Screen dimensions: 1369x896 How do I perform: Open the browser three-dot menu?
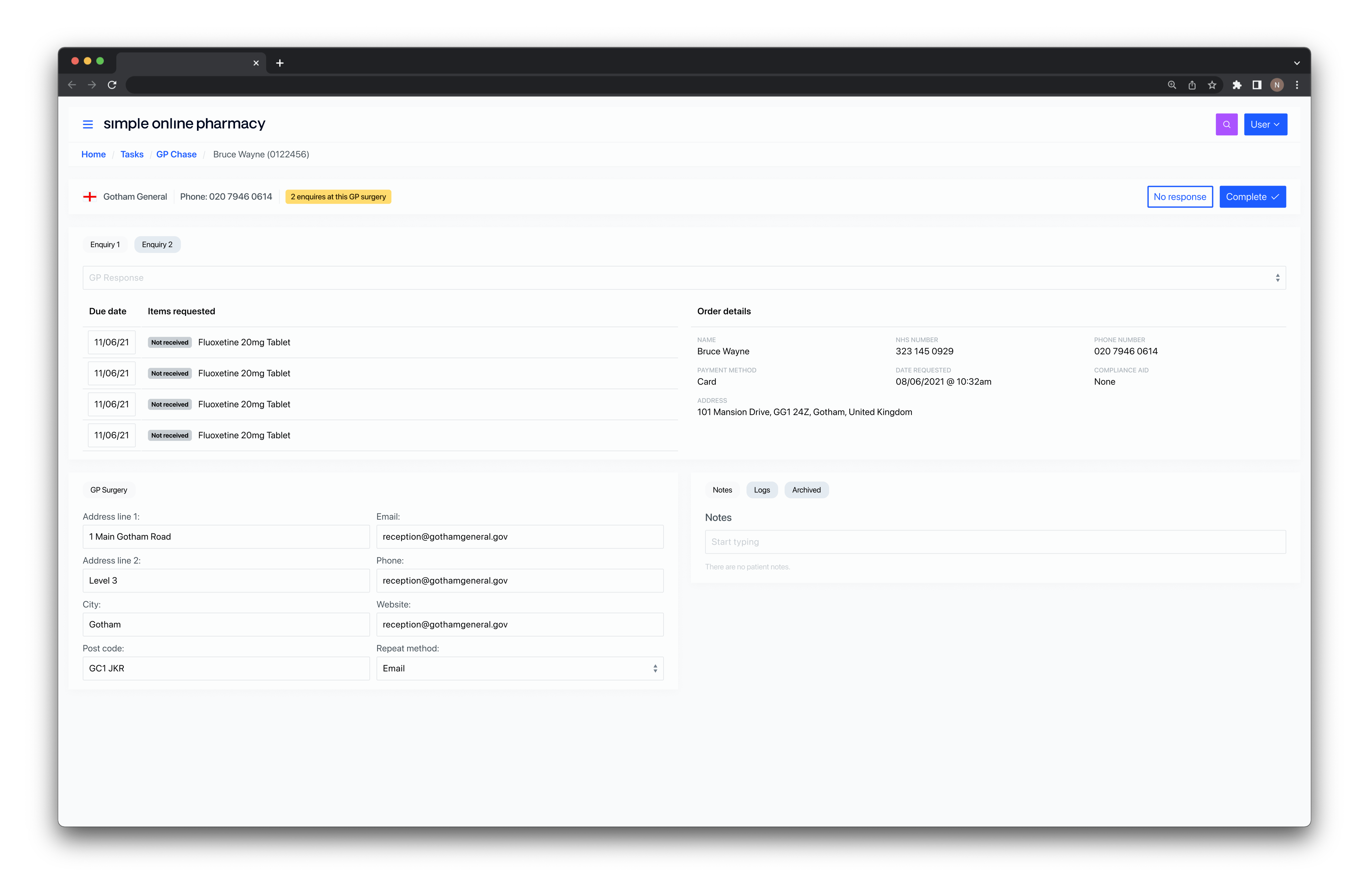click(x=1297, y=85)
